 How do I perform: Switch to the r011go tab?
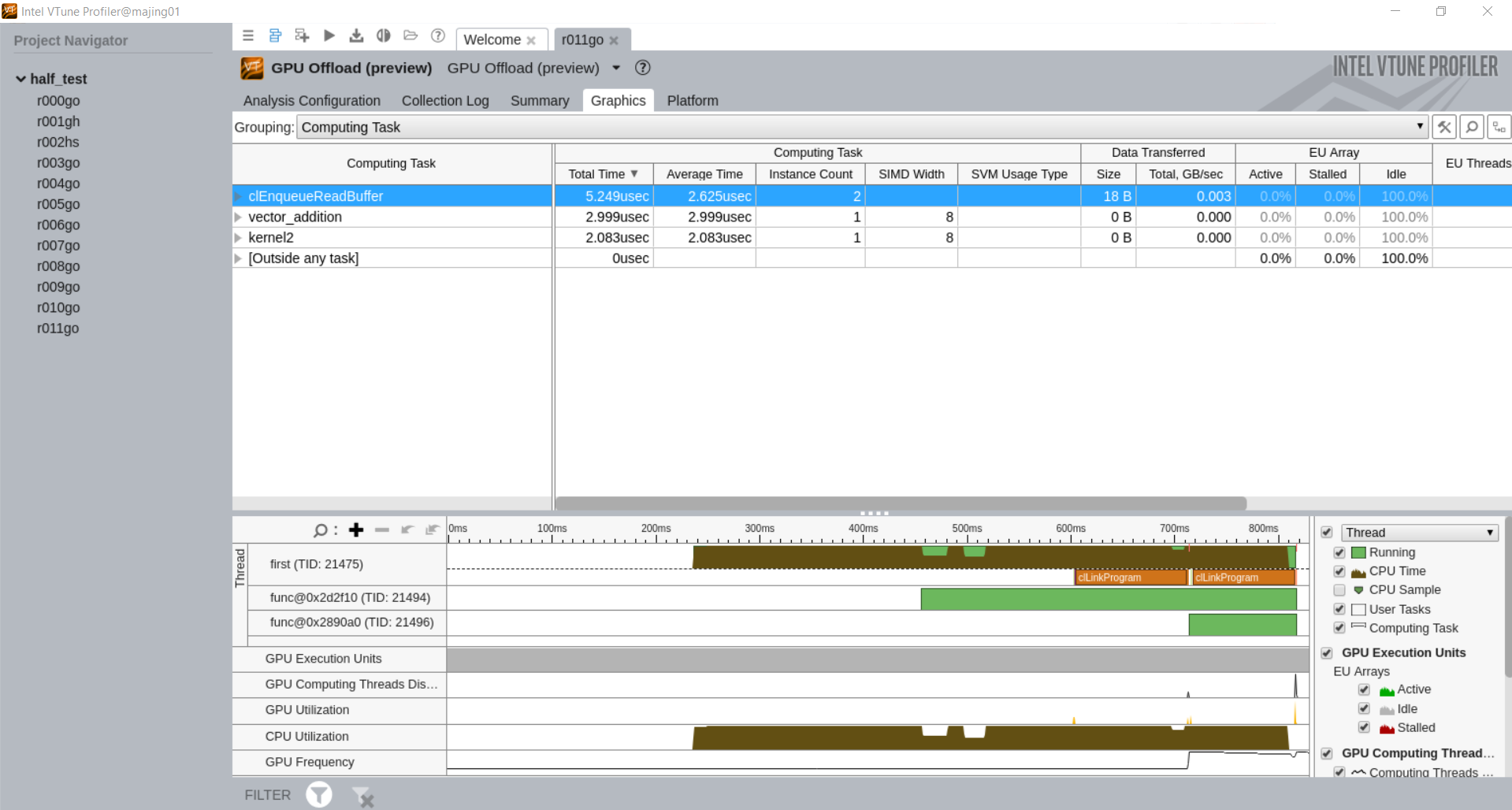(x=583, y=39)
